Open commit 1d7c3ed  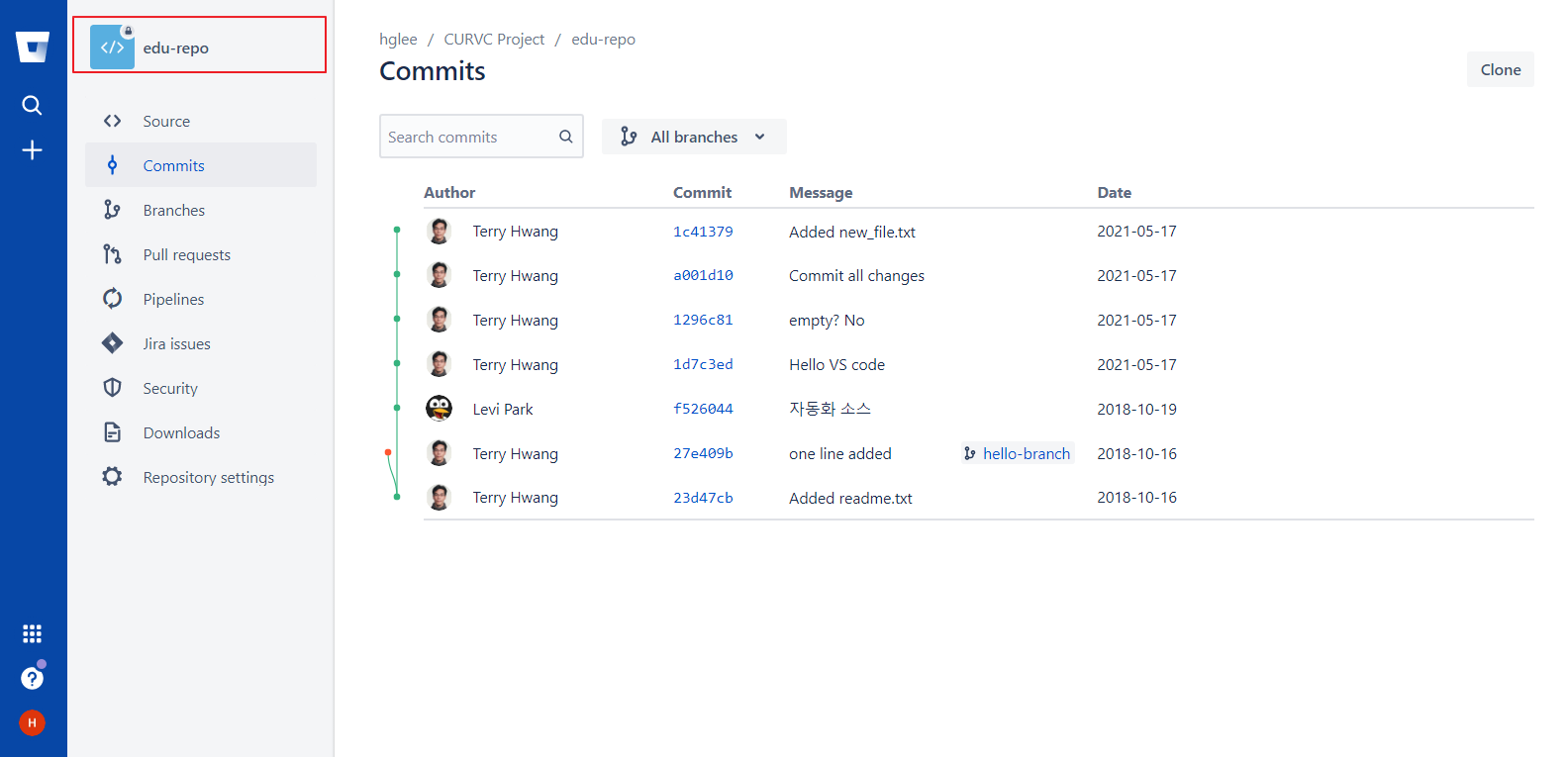(703, 364)
